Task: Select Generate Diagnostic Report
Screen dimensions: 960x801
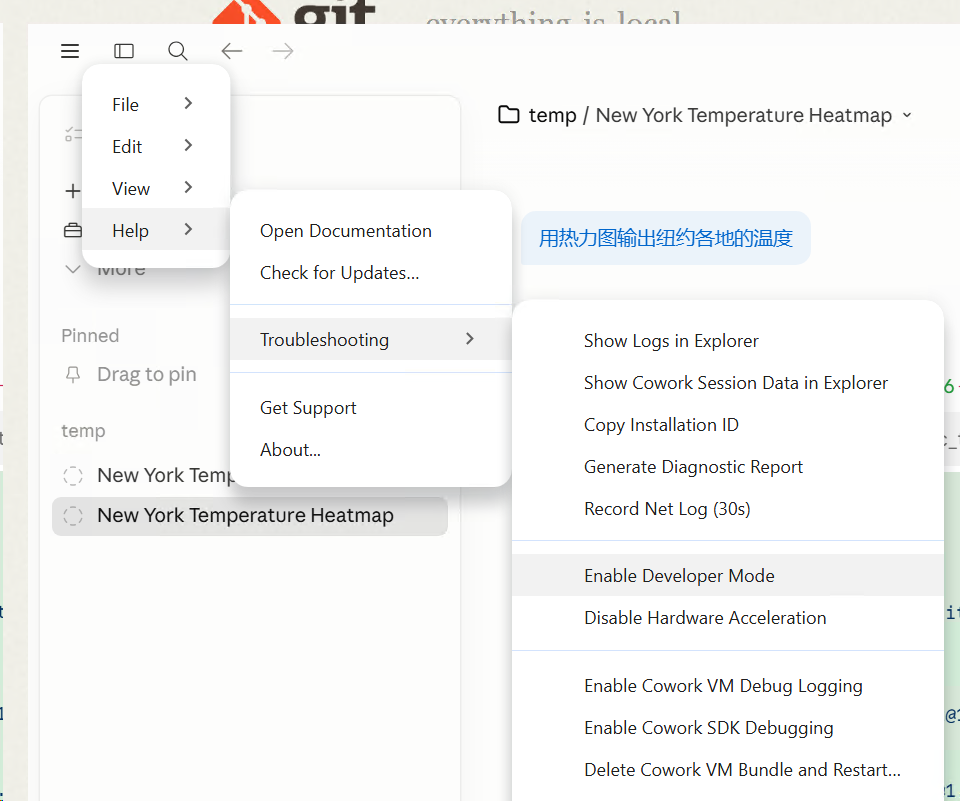Action: click(693, 466)
